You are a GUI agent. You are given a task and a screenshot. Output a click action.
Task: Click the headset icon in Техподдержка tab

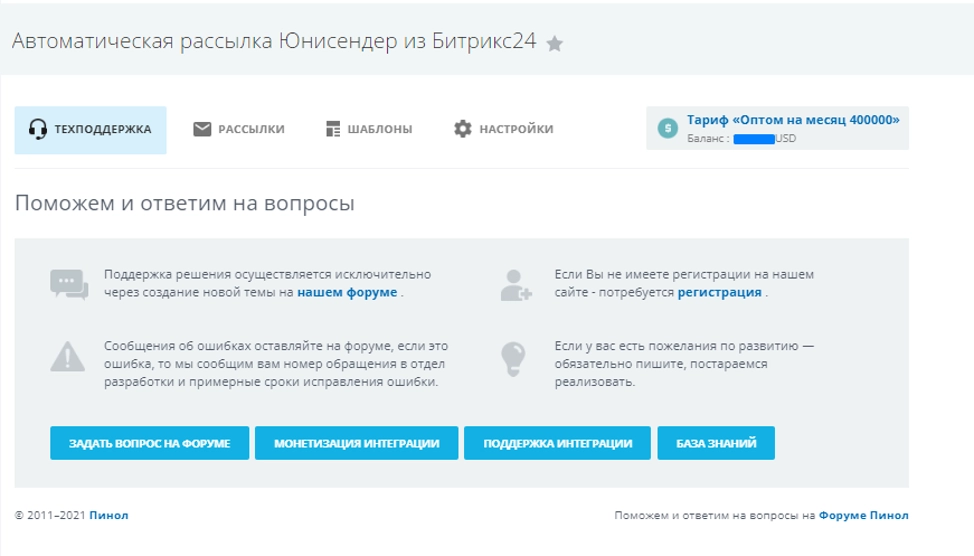point(38,129)
